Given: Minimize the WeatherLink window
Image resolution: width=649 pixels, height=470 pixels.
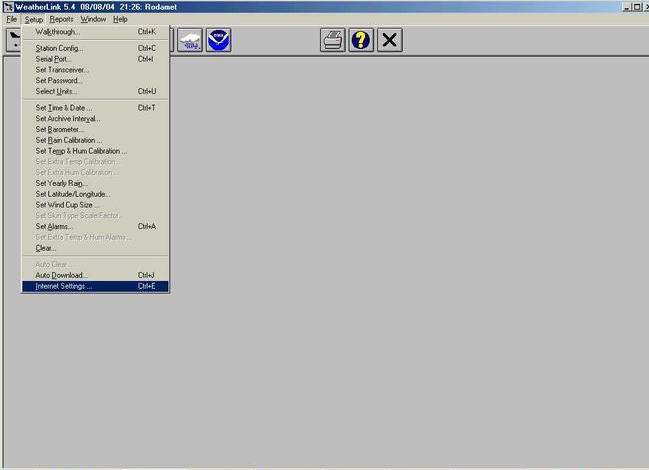Looking at the screenshot, I should point(627,7).
